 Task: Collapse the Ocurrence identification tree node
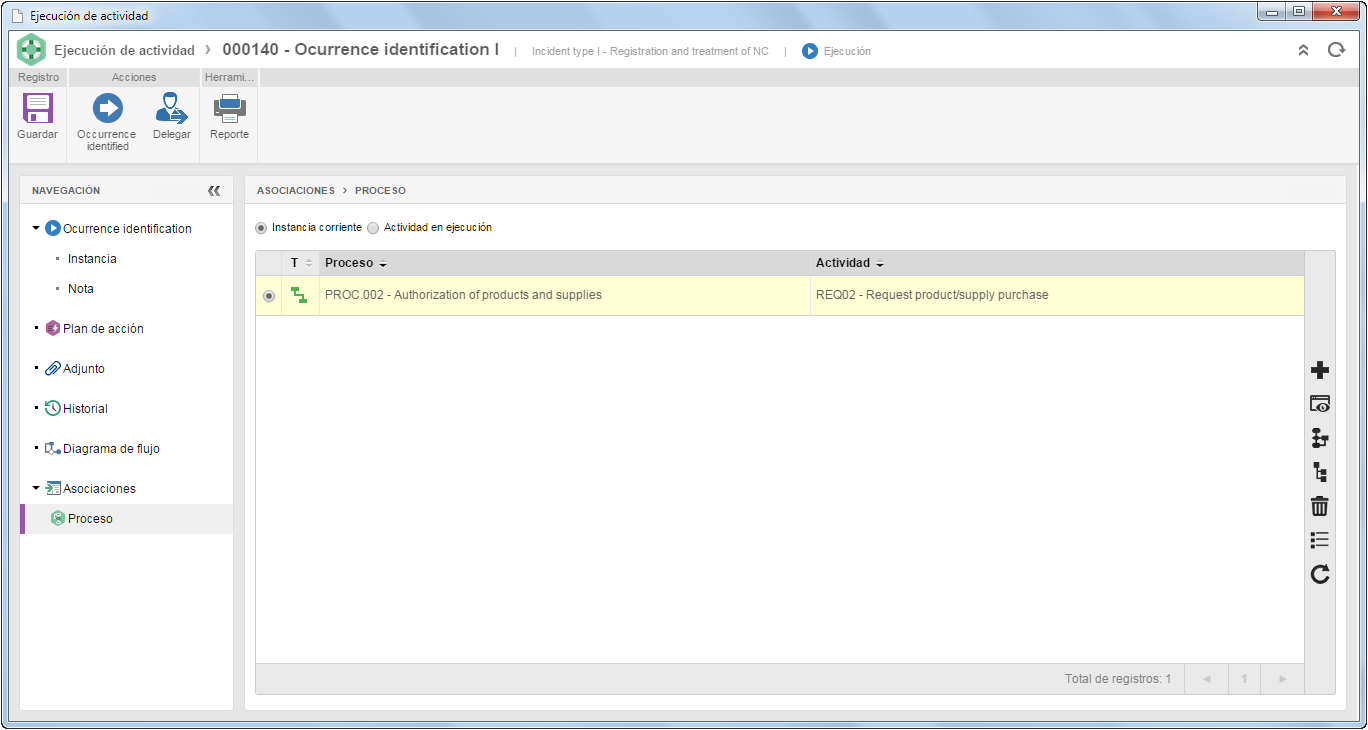point(36,228)
